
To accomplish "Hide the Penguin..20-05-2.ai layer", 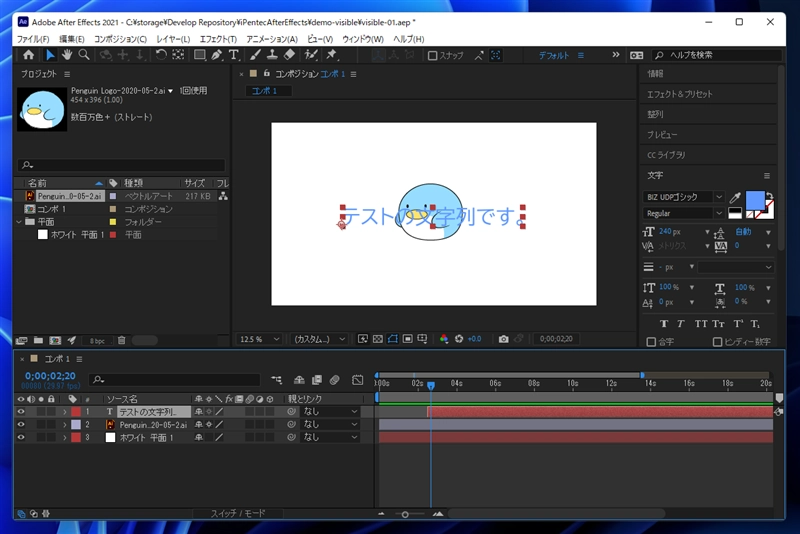I will [21, 424].
